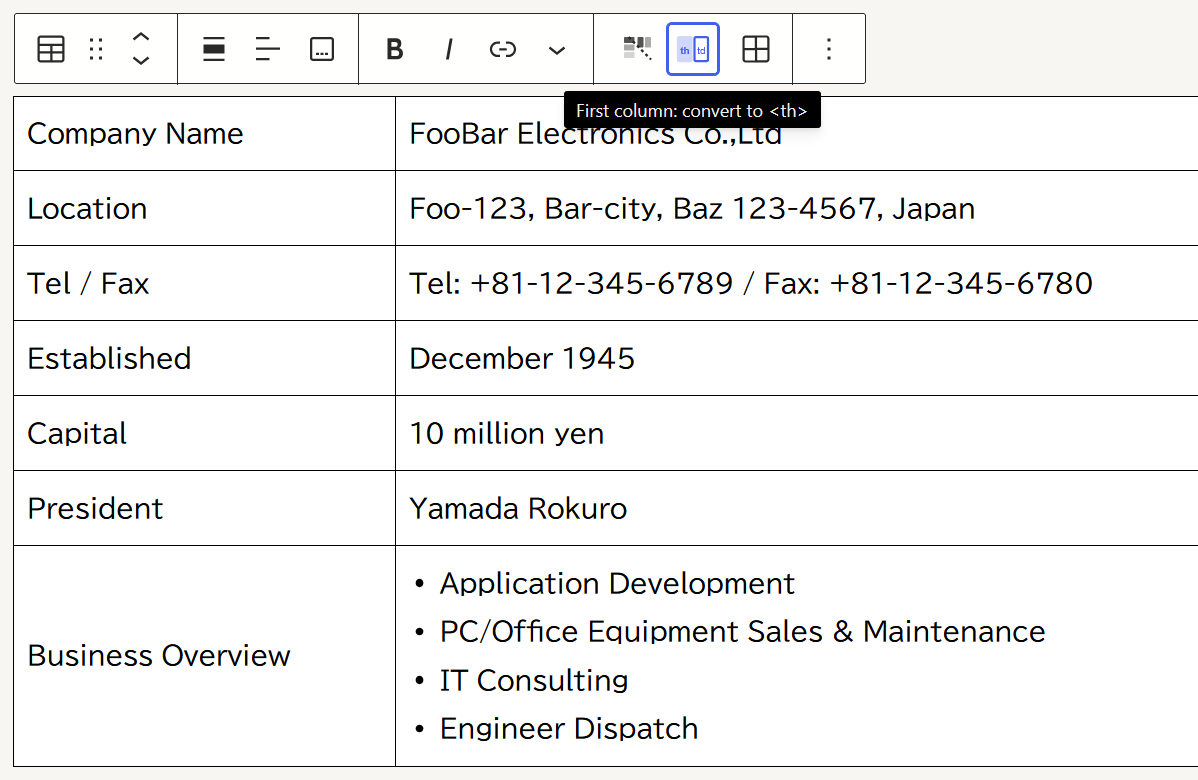Open the text alignment control

(267, 49)
